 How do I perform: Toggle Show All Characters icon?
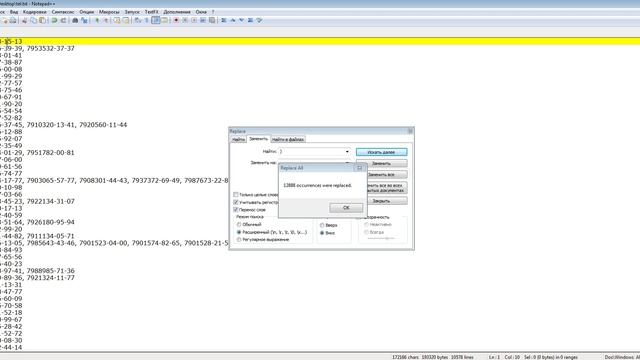[x=147, y=20]
